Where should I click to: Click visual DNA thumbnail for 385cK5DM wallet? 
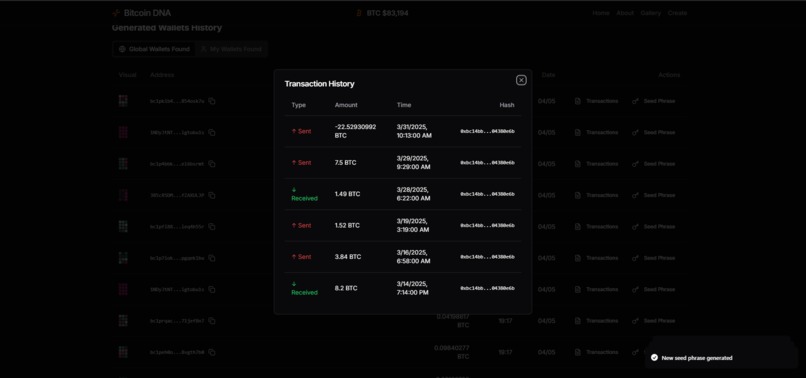[123, 195]
